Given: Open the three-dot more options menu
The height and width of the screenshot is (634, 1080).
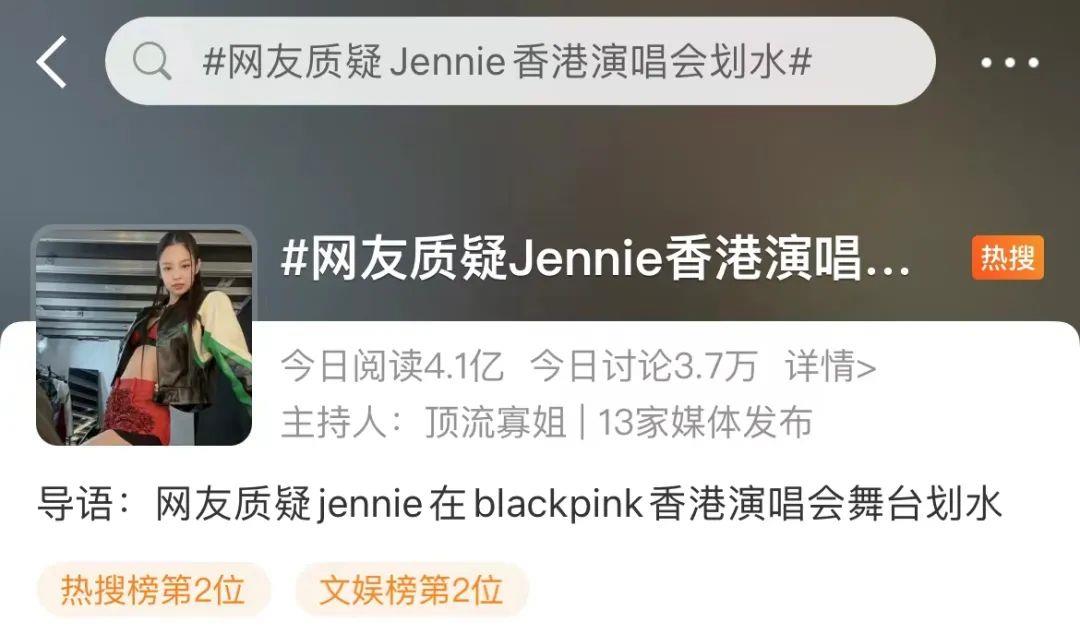Looking at the screenshot, I should 1010,63.
